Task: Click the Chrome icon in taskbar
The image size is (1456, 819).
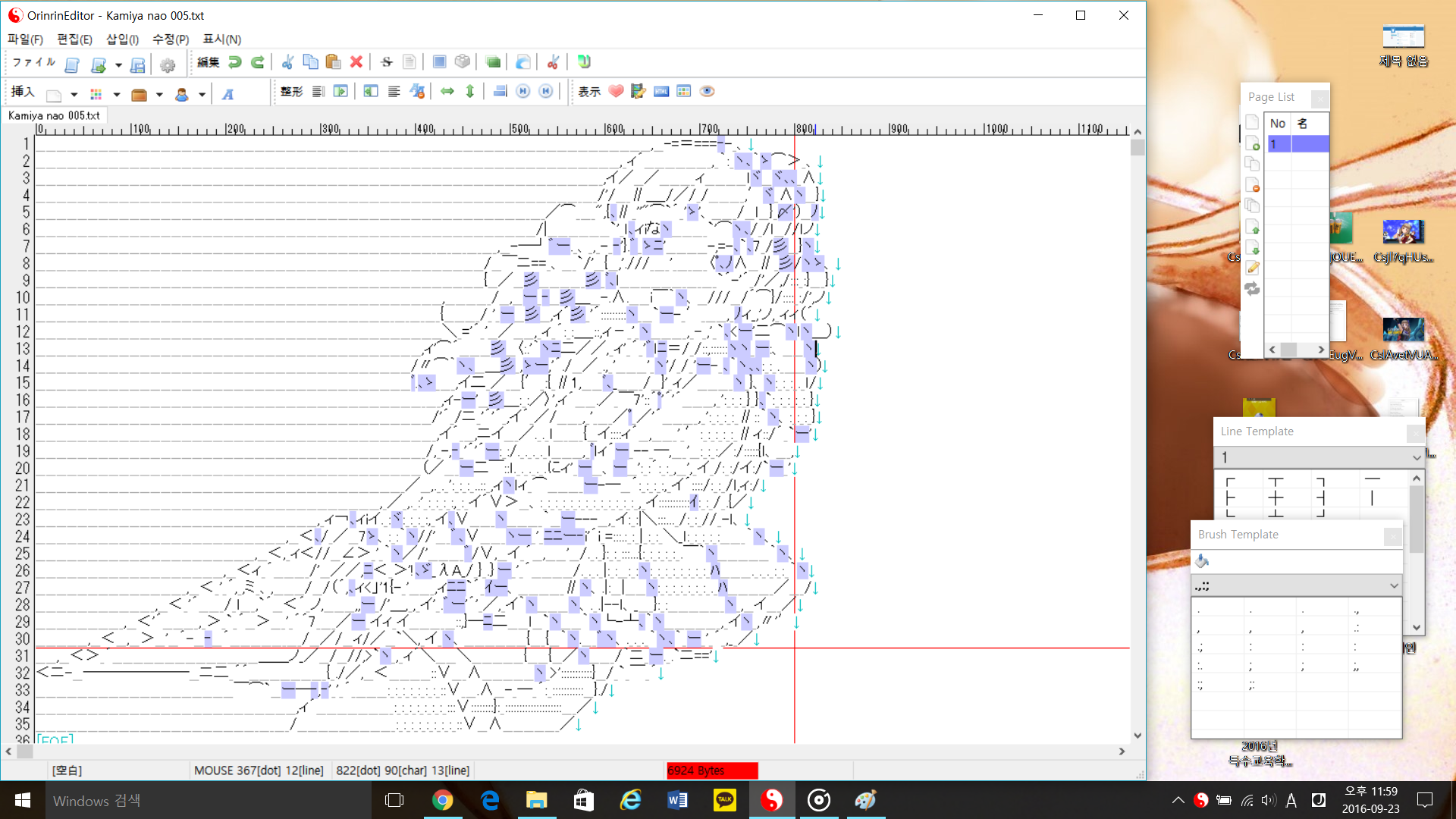Action: tap(442, 801)
